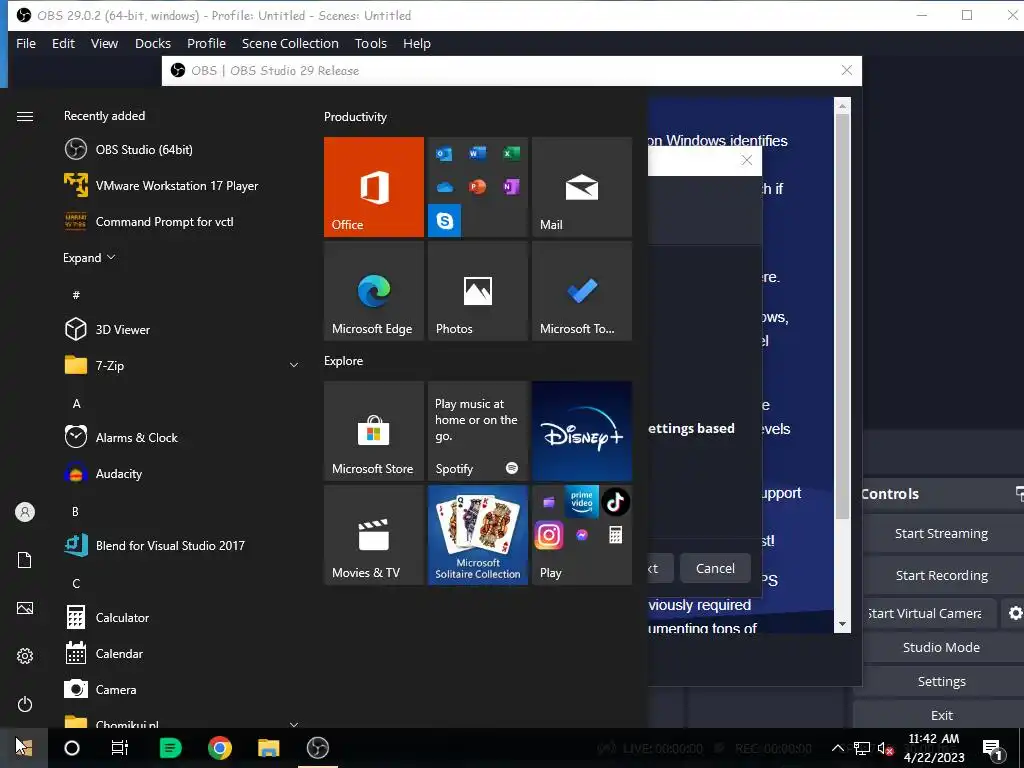
Task: Open Pictures from the Start sidebar
Action: pos(25,608)
